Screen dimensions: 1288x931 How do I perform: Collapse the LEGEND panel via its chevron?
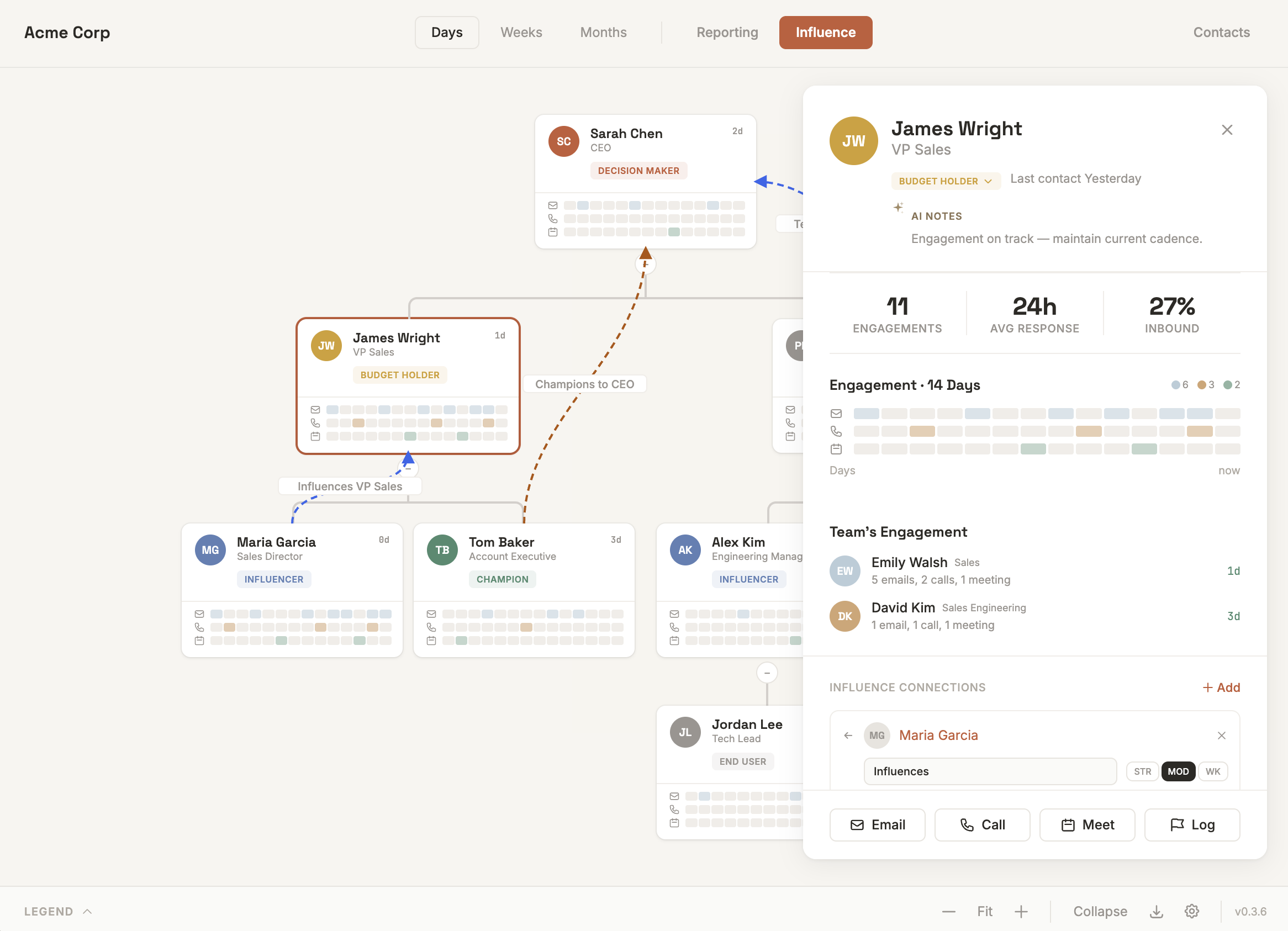click(x=87, y=911)
